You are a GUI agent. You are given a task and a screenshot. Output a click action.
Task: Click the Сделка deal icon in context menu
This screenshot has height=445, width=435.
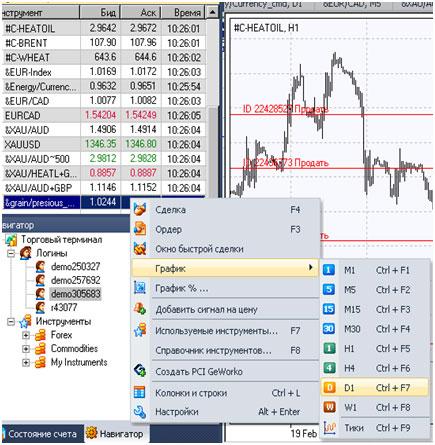tap(140, 210)
